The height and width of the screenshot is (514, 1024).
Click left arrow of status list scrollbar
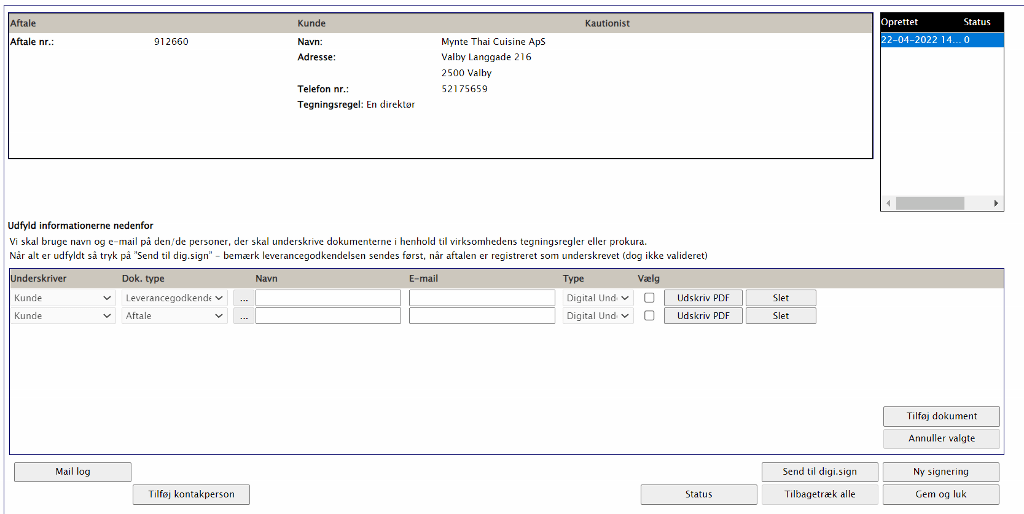pyautogui.click(x=887, y=203)
